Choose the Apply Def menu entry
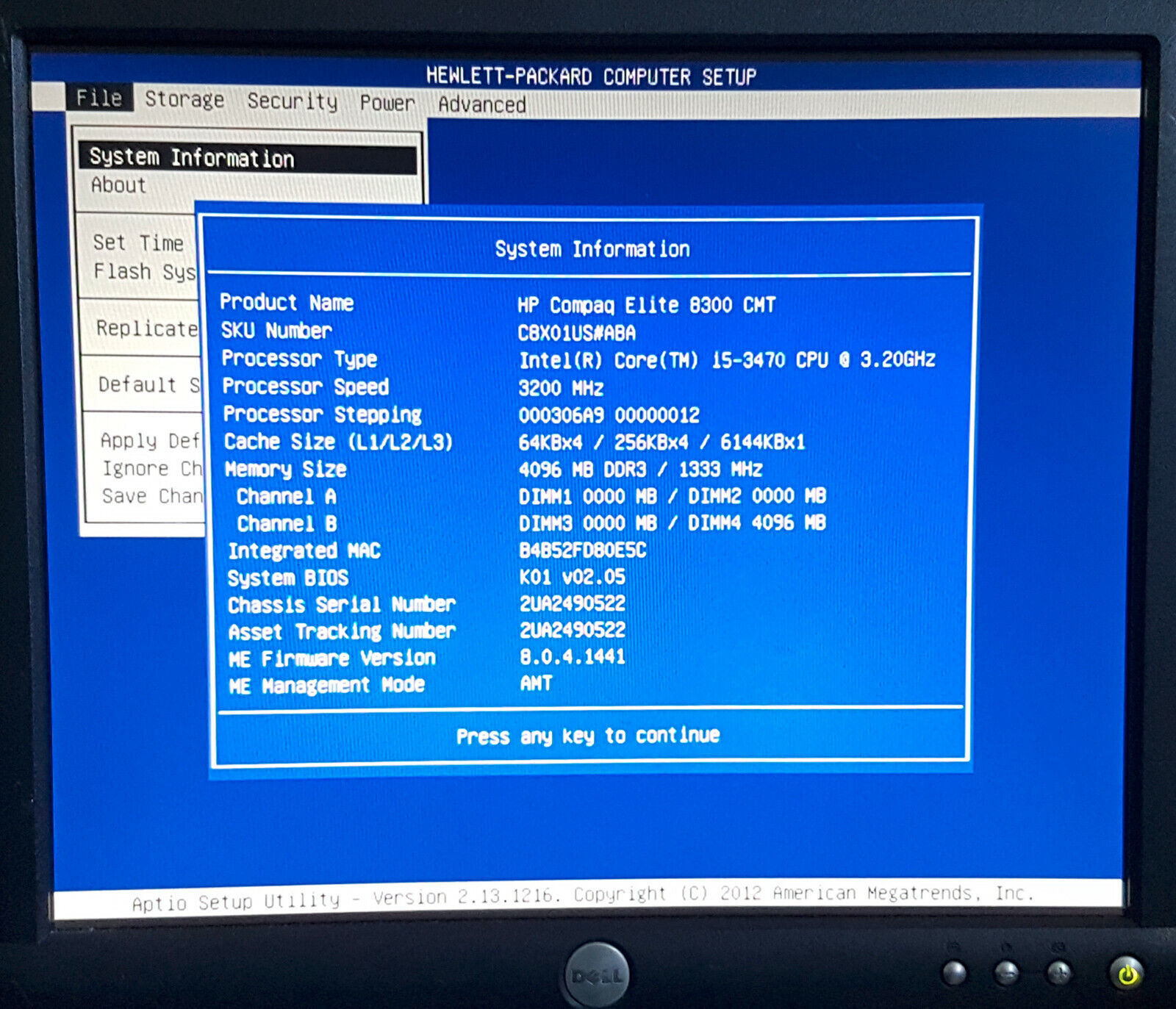Image resolution: width=1176 pixels, height=1009 pixels. (151, 440)
